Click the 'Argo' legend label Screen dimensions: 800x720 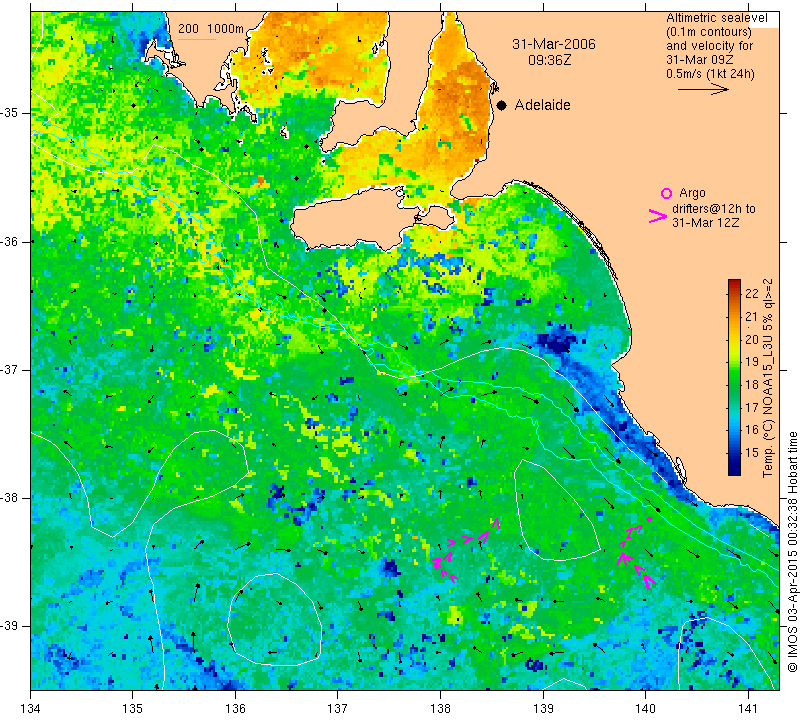click(x=692, y=193)
